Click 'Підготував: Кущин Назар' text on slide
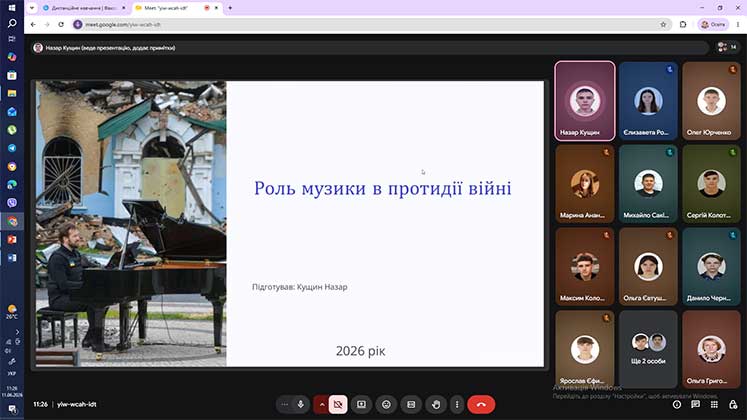 click(300, 287)
